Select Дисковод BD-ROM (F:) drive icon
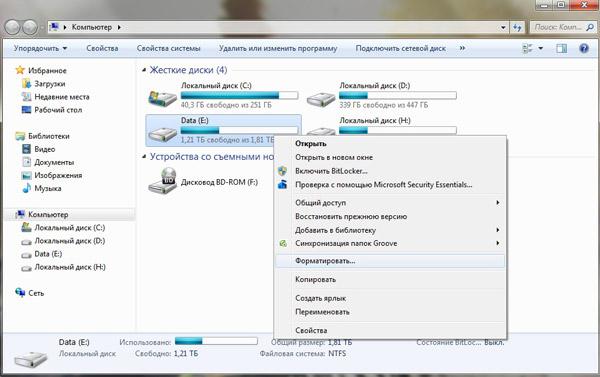 (x=163, y=180)
